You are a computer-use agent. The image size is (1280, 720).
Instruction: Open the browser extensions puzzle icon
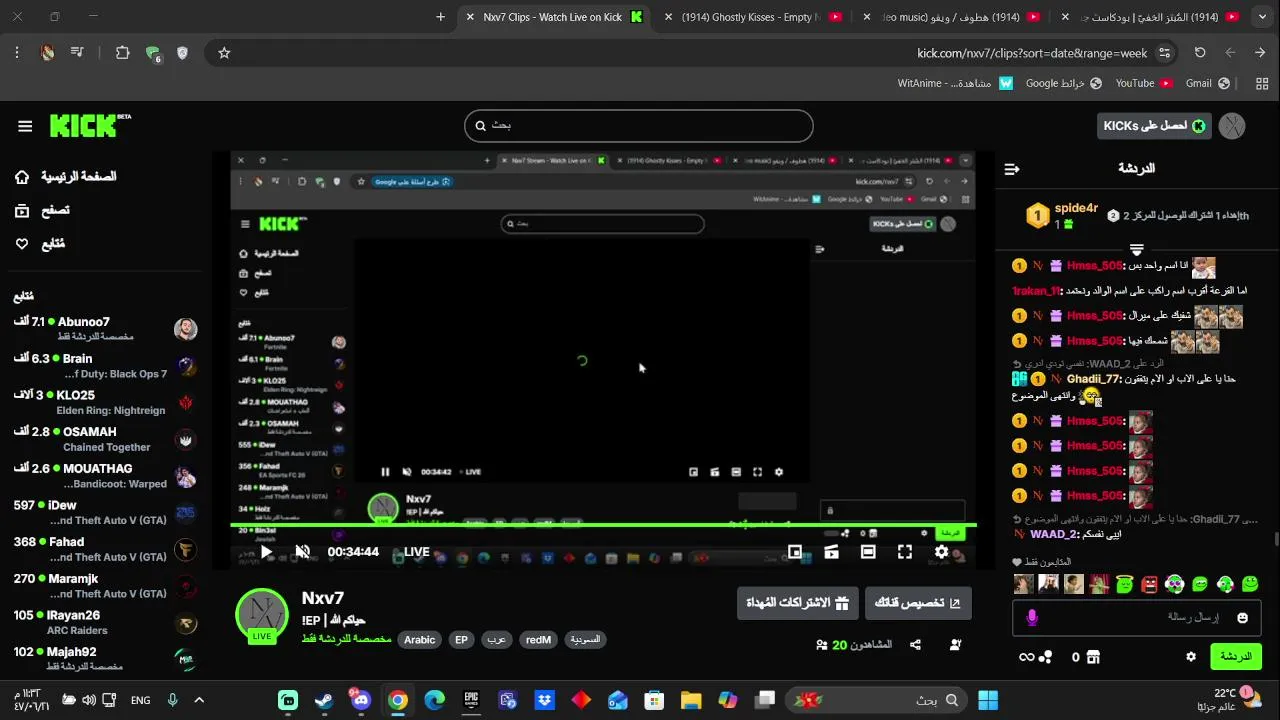click(x=122, y=53)
